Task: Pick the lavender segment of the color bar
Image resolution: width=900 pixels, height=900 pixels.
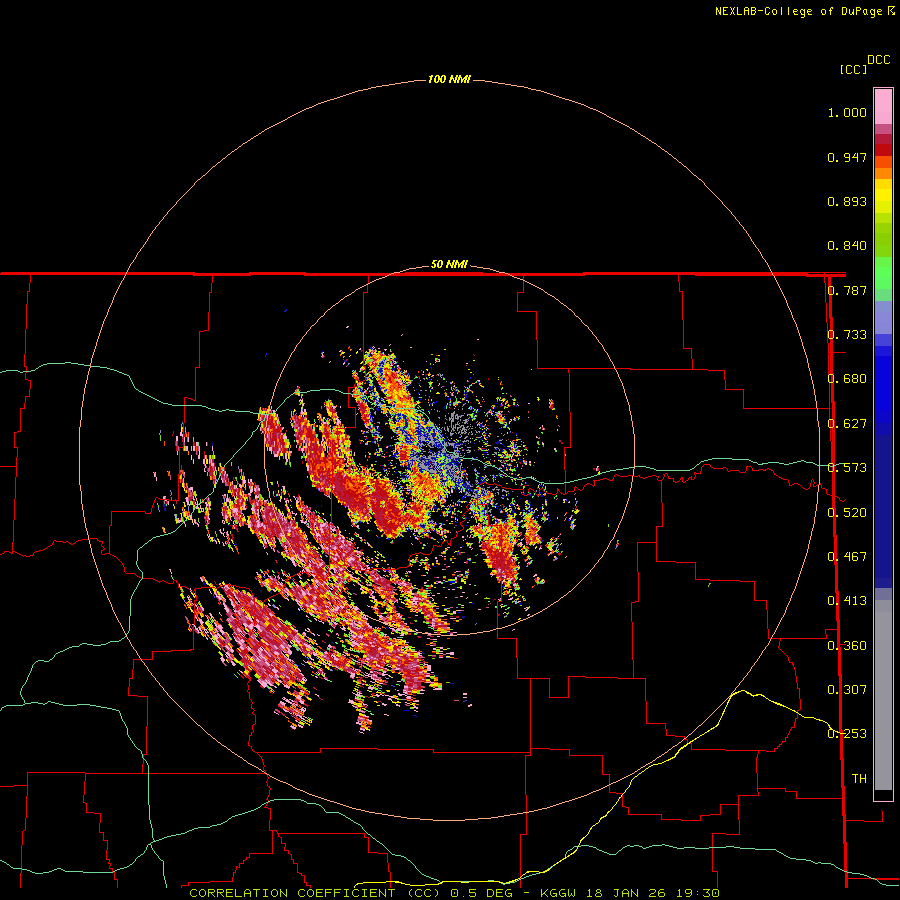Action: point(883,317)
